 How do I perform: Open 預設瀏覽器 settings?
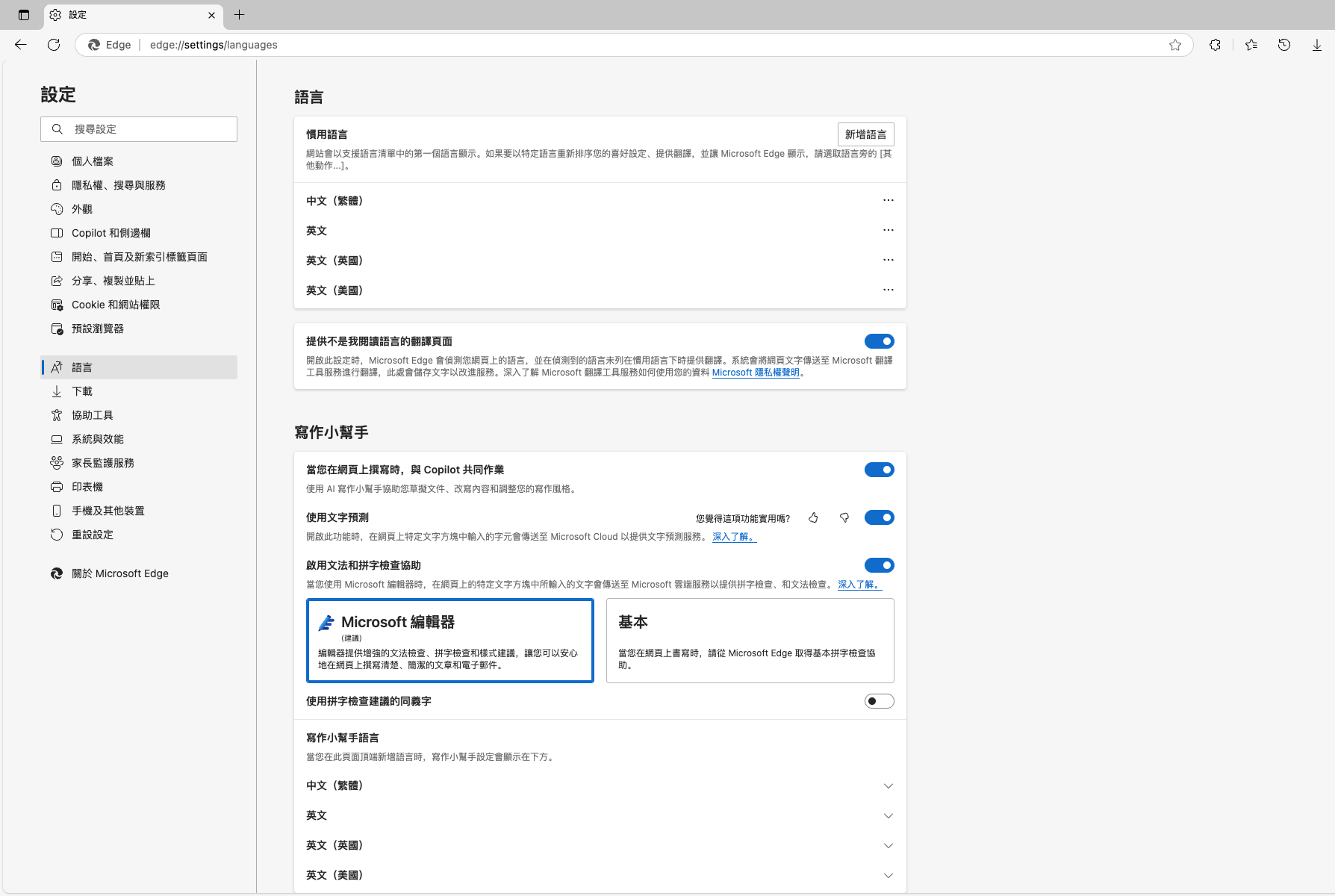139,329
